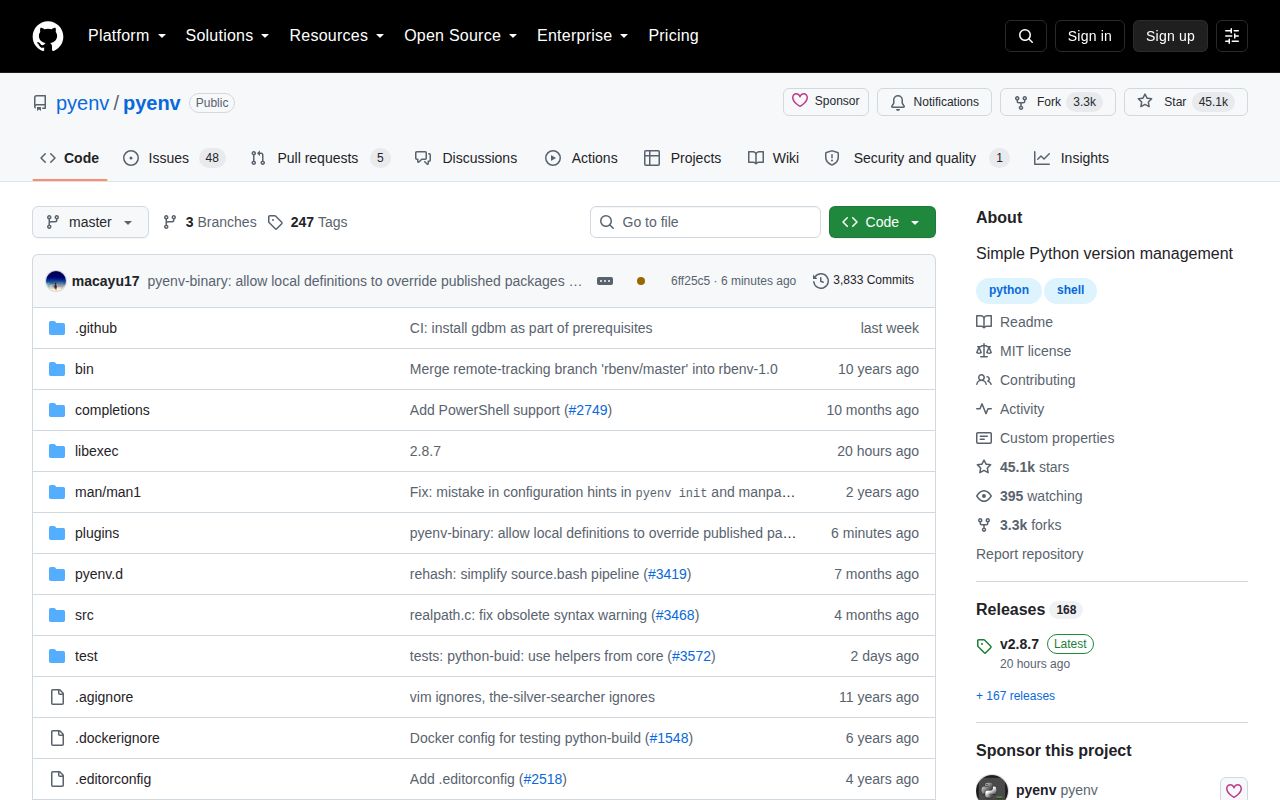Open pull request #2749 link
This screenshot has height=800, width=1280.
pyautogui.click(x=588, y=410)
